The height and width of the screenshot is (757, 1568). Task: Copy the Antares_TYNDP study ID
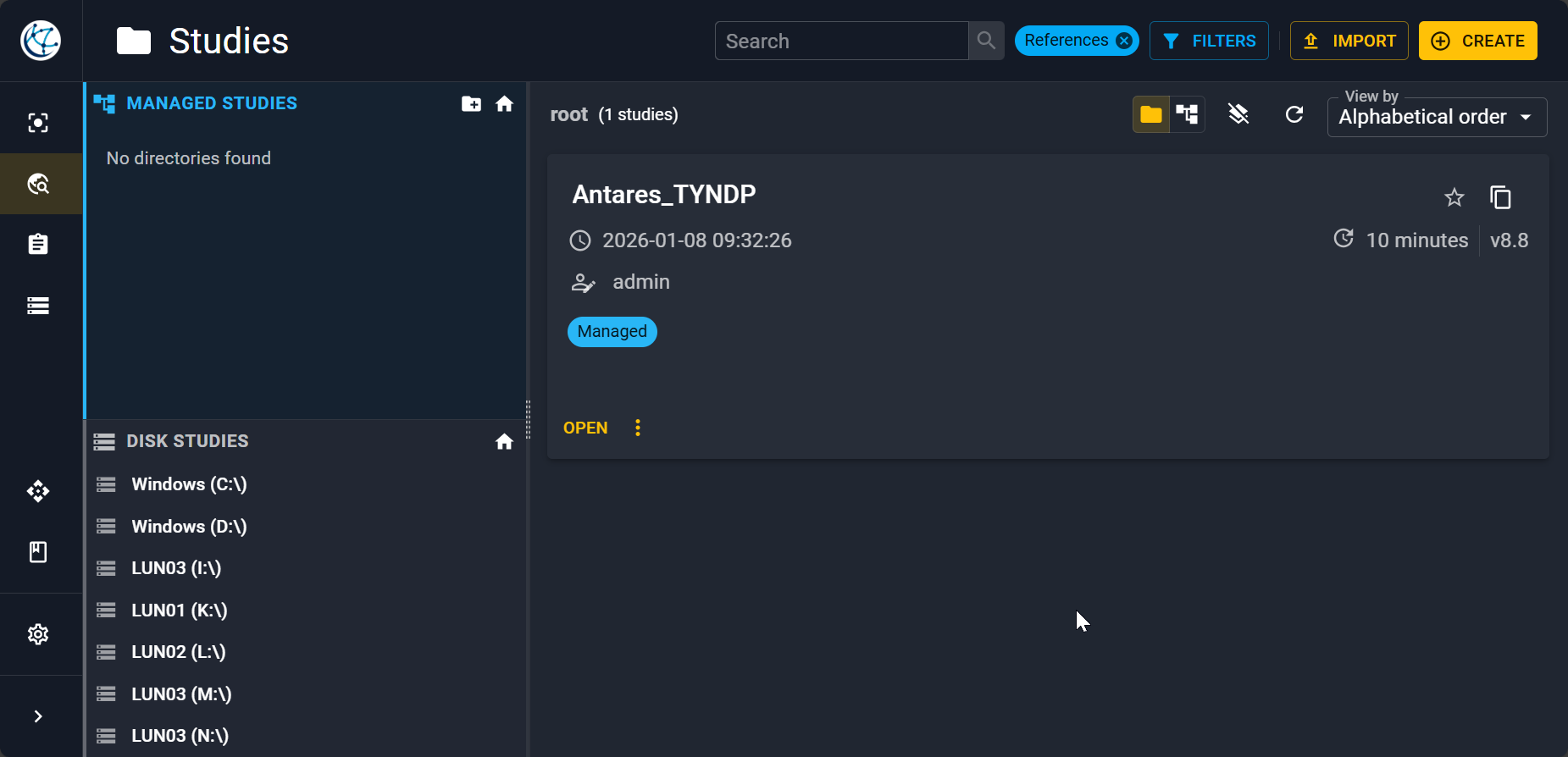point(1500,197)
